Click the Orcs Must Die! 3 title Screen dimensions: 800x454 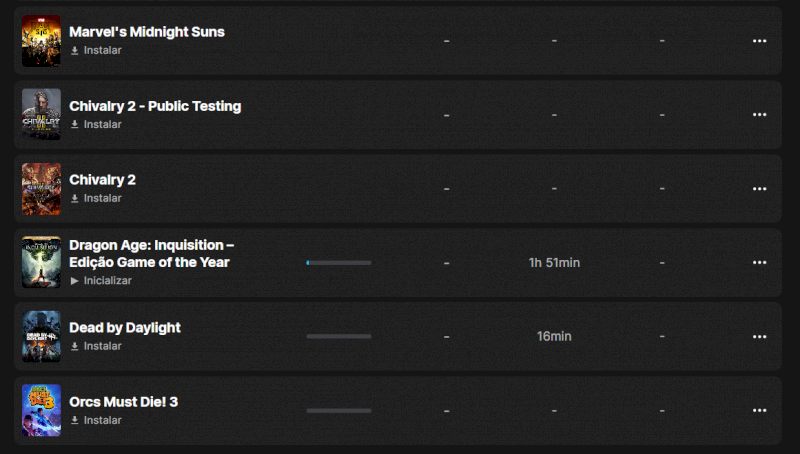pyautogui.click(x=123, y=402)
